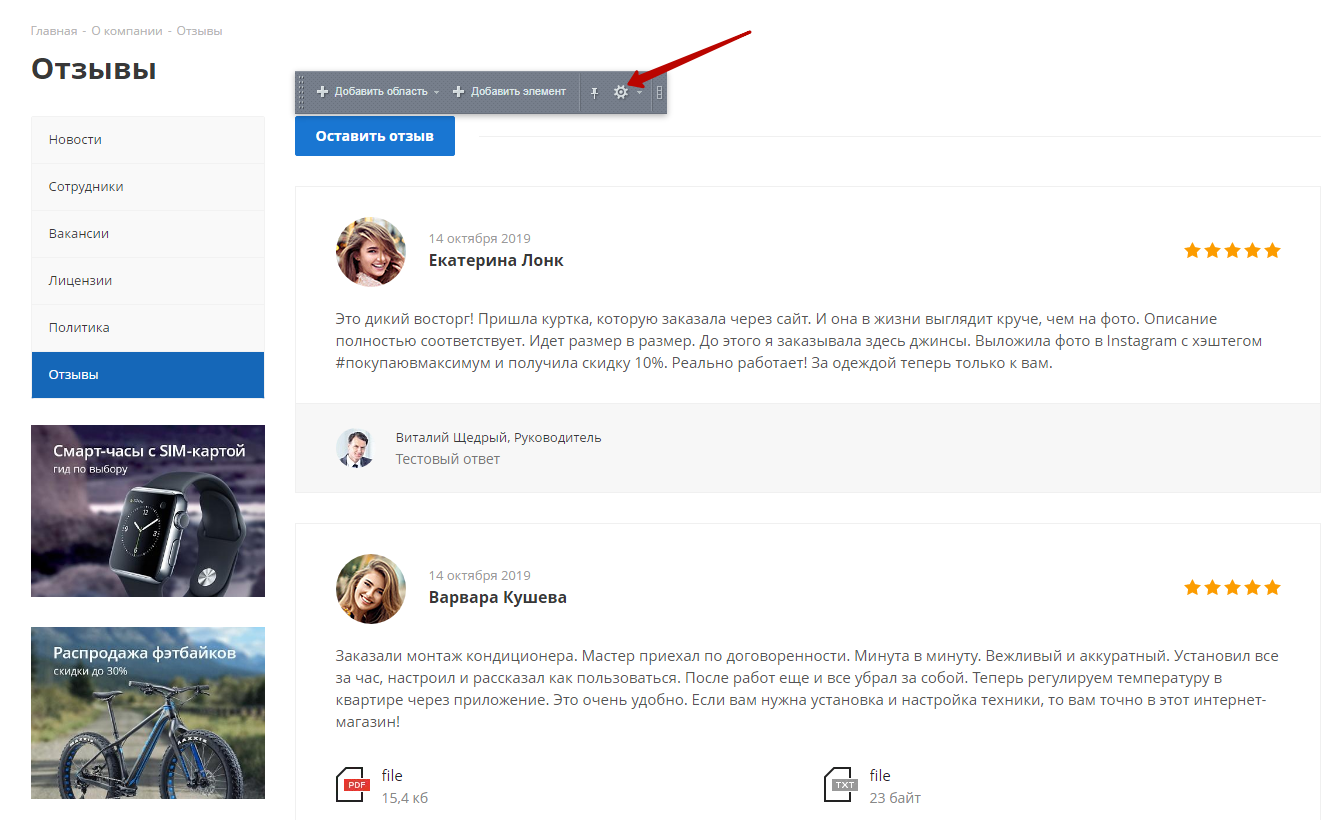1342x820 pixels.
Task: Click Екатерина Лонк avatar photo
Action: (371, 252)
